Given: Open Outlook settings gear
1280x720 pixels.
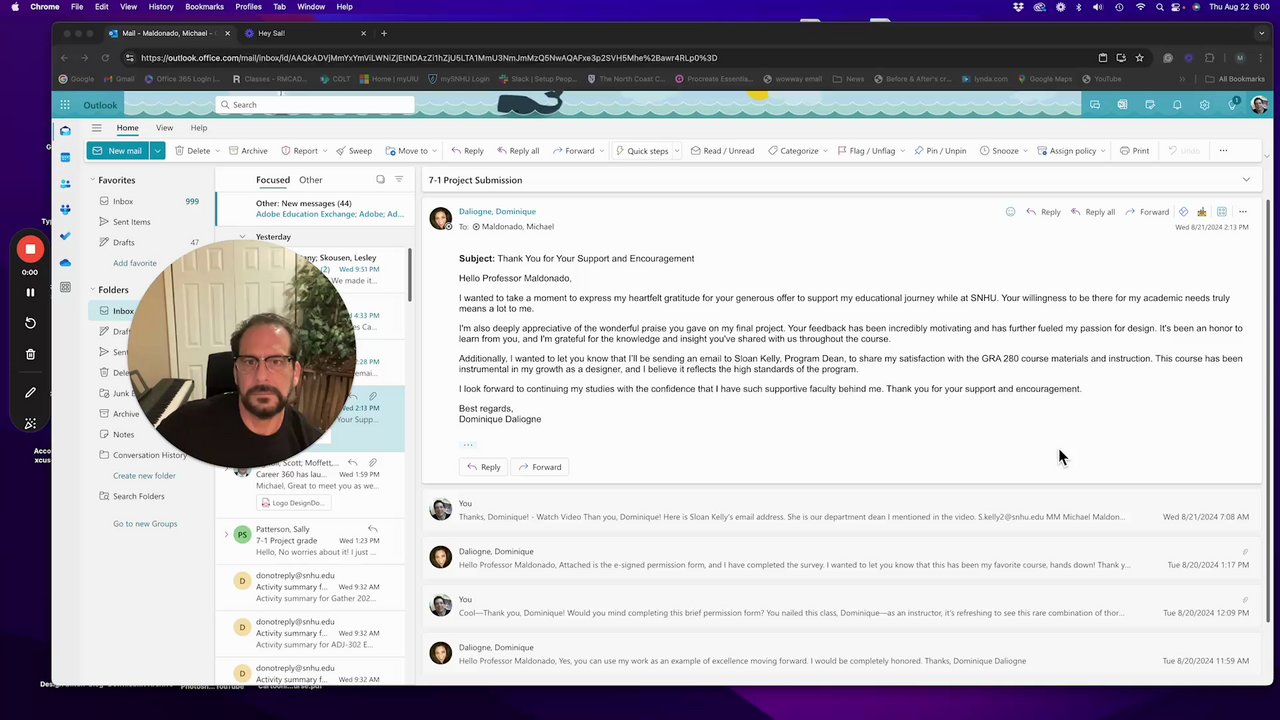Looking at the screenshot, I should 1204,105.
